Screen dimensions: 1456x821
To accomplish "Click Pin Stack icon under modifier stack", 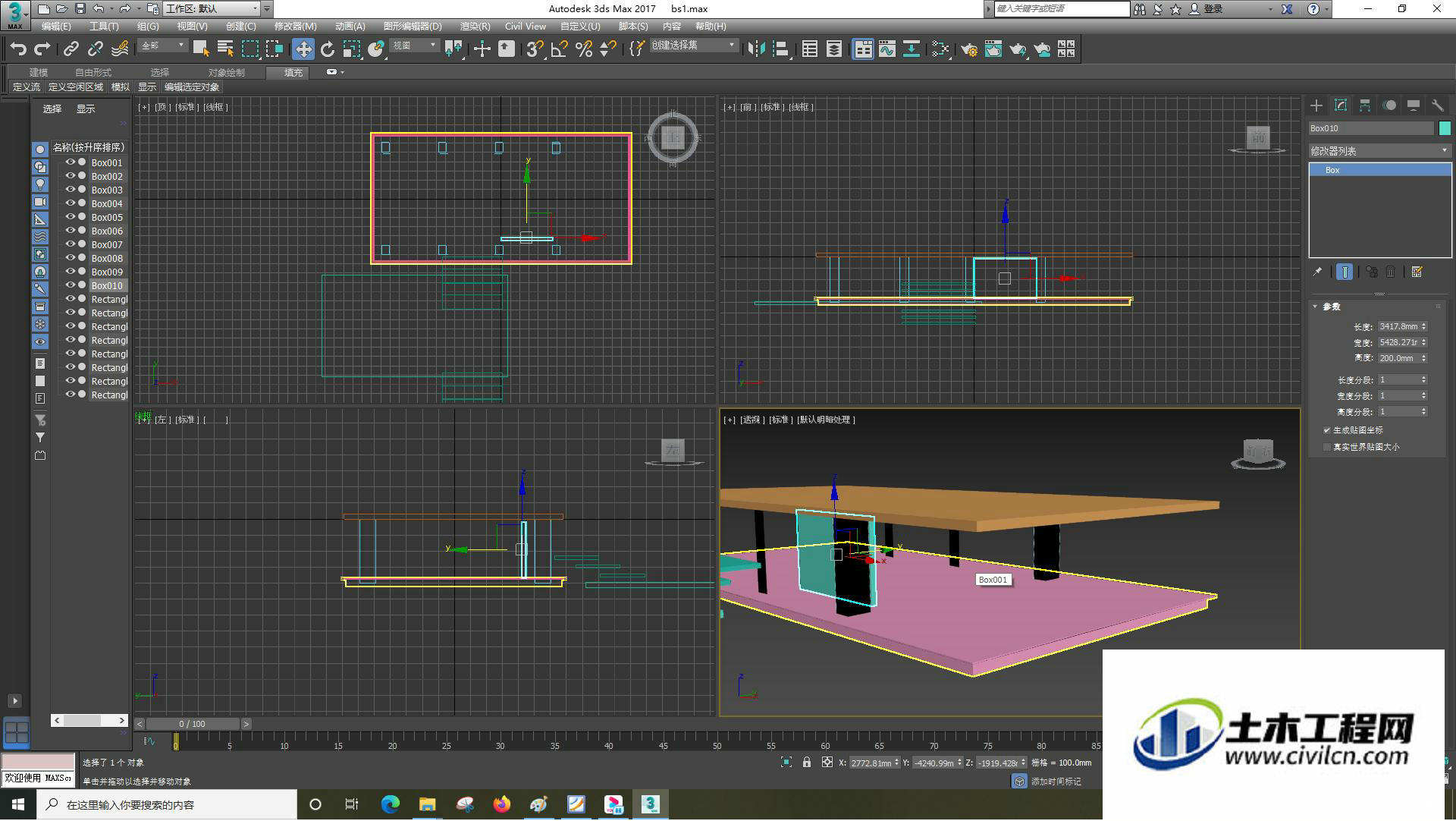I will coord(1318,272).
